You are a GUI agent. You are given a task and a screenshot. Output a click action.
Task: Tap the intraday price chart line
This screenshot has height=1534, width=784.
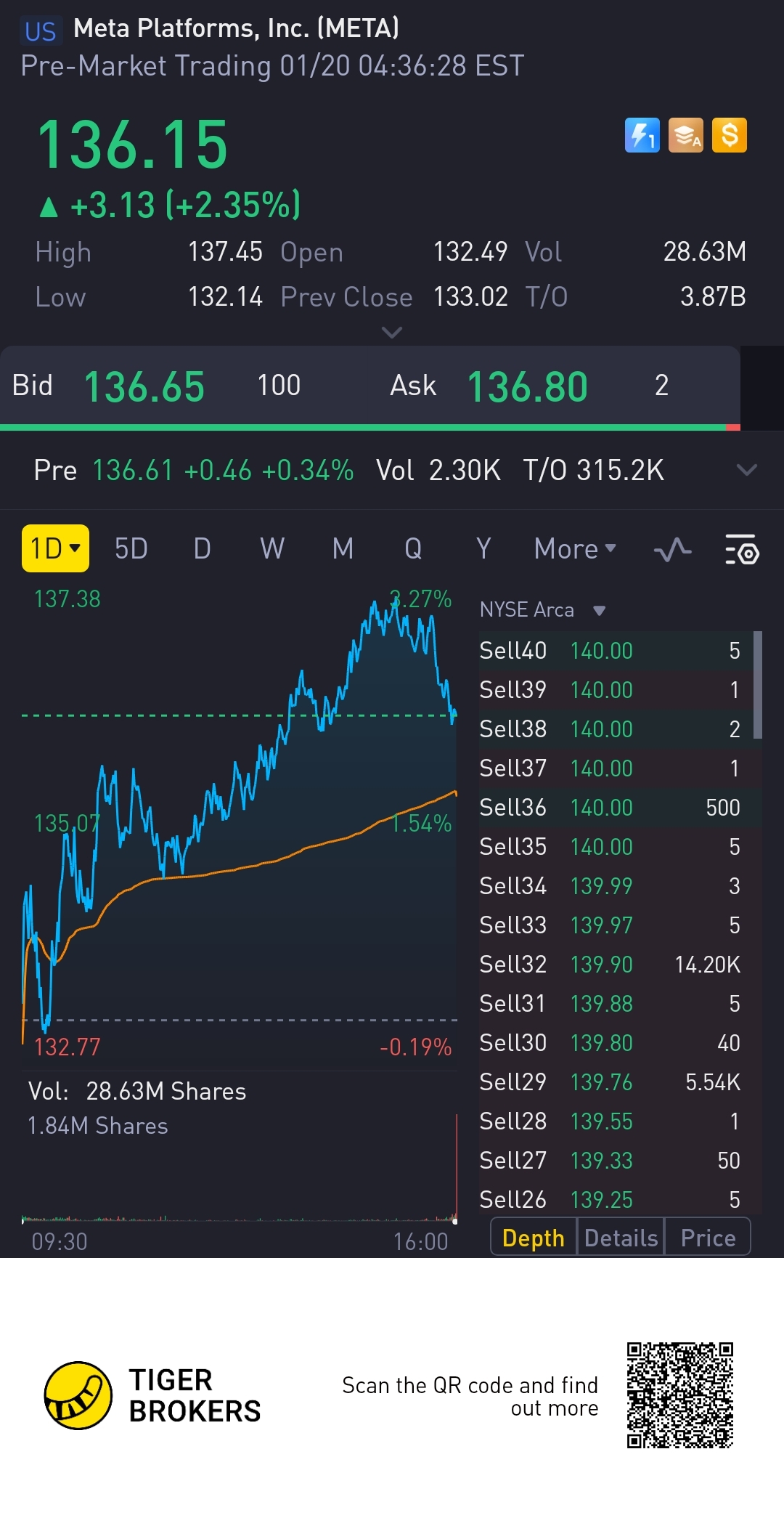(x=240, y=813)
